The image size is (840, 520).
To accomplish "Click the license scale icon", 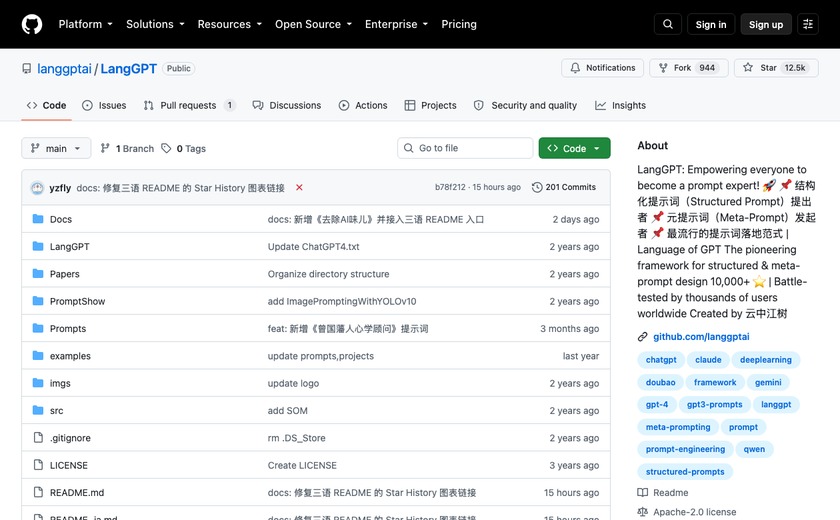I will tap(643, 512).
